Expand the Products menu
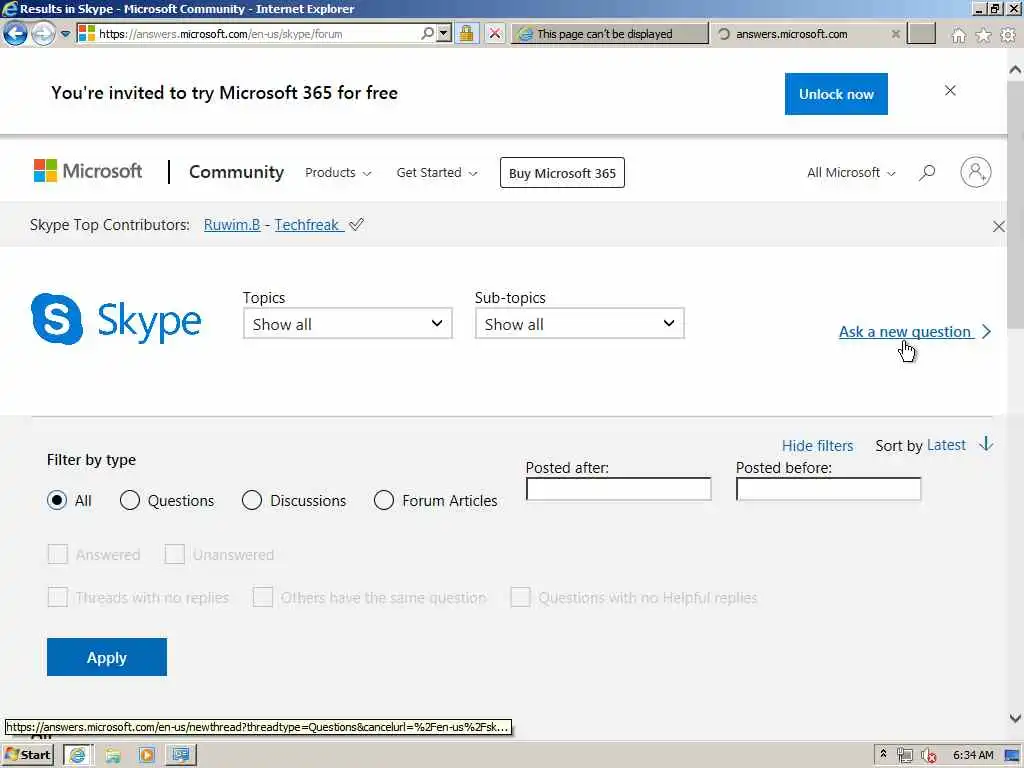This screenshot has height=768, width=1024. pyautogui.click(x=338, y=172)
